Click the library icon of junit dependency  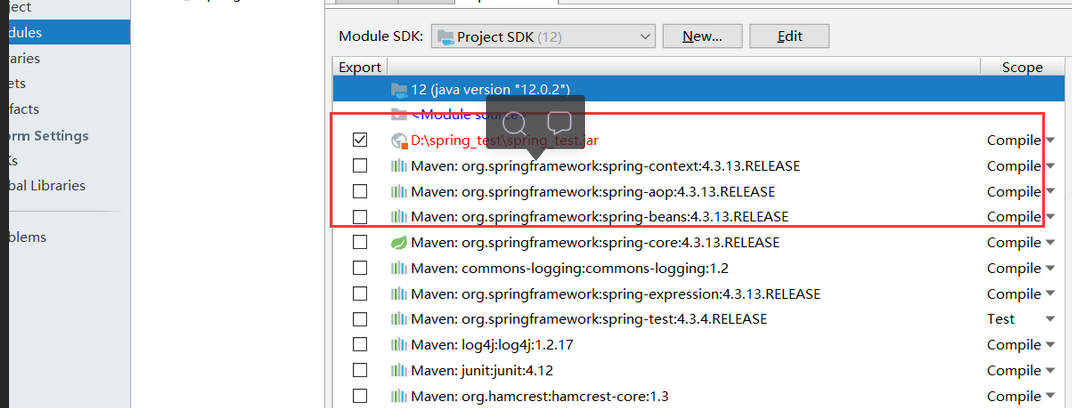pos(399,370)
